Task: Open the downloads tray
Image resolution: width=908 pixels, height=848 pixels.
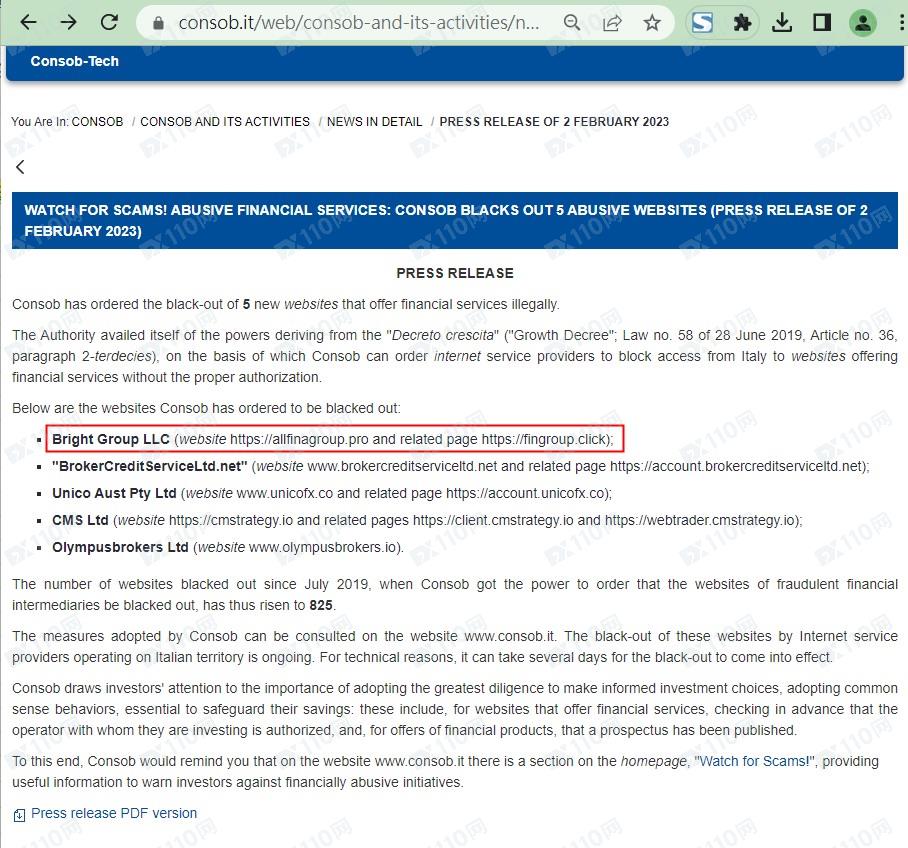Action: [782, 23]
